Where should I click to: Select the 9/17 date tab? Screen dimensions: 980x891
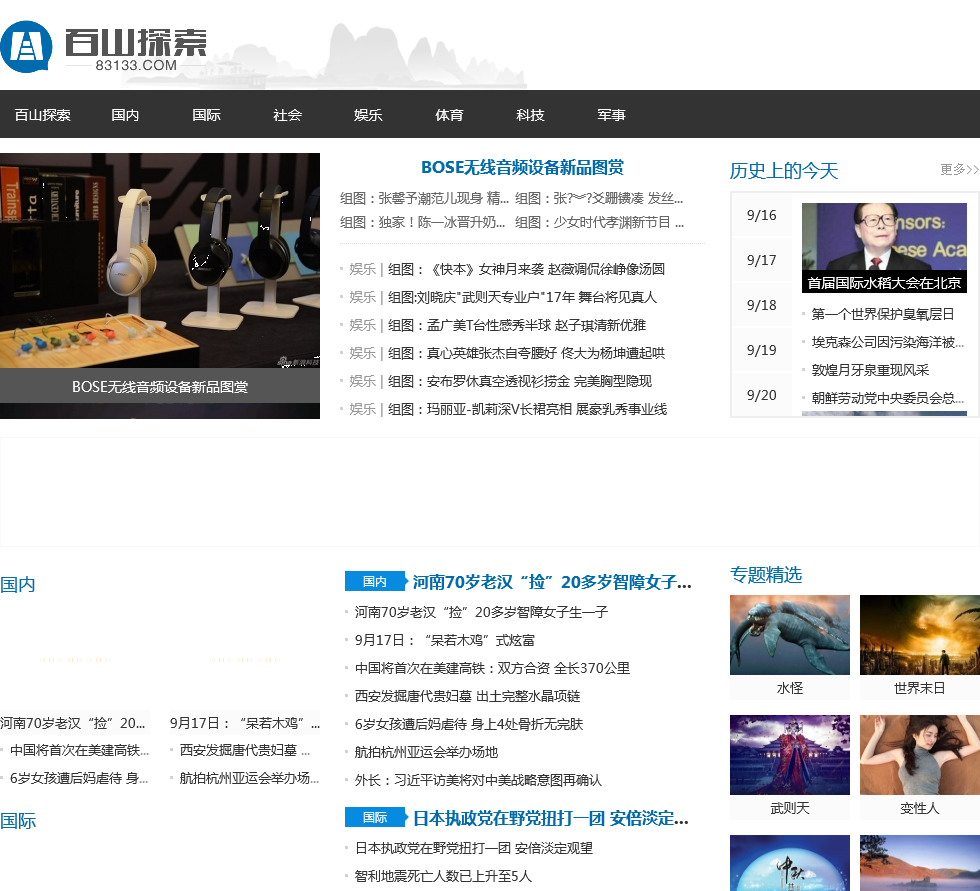[x=761, y=260]
